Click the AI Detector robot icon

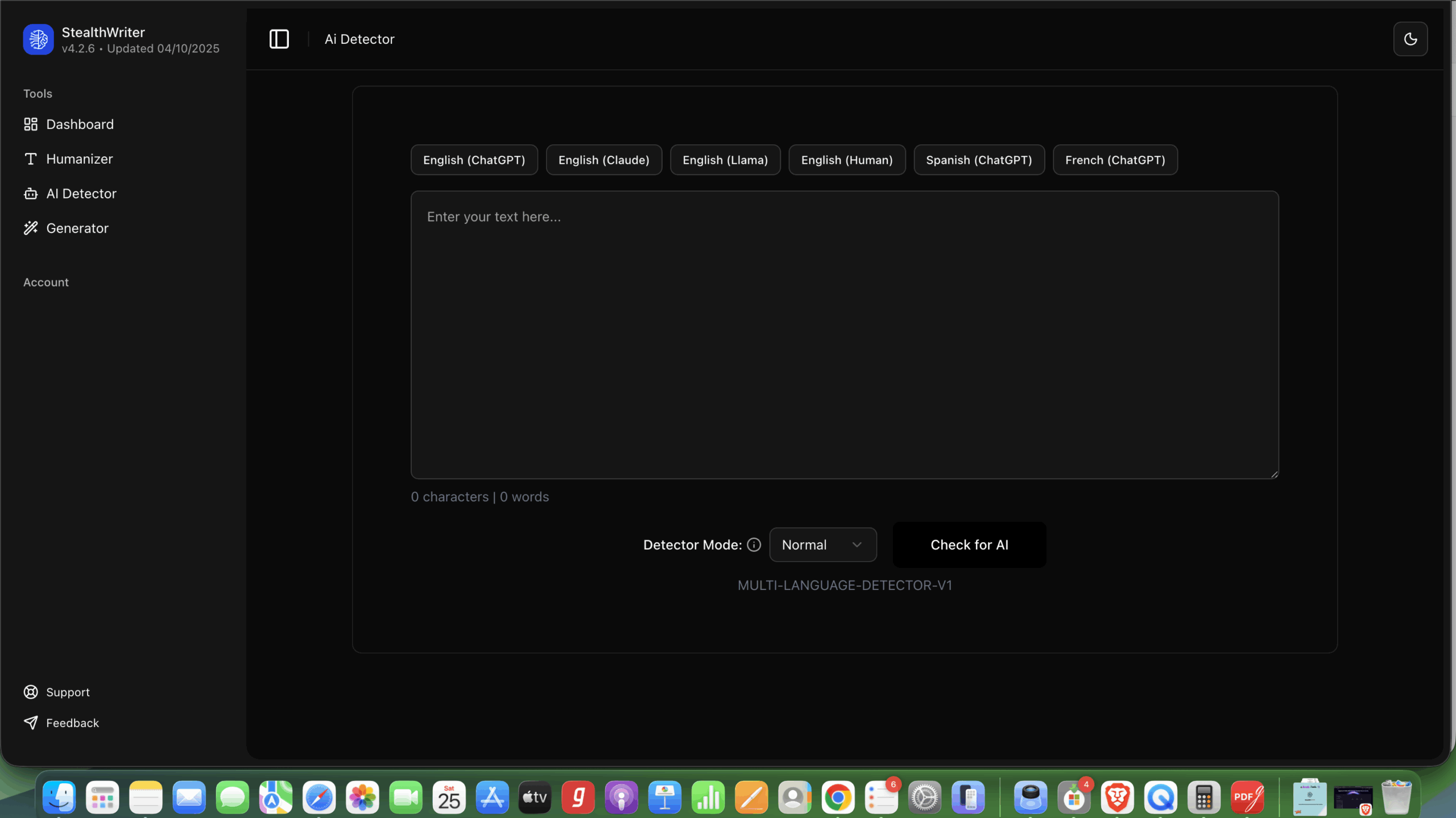[31, 194]
